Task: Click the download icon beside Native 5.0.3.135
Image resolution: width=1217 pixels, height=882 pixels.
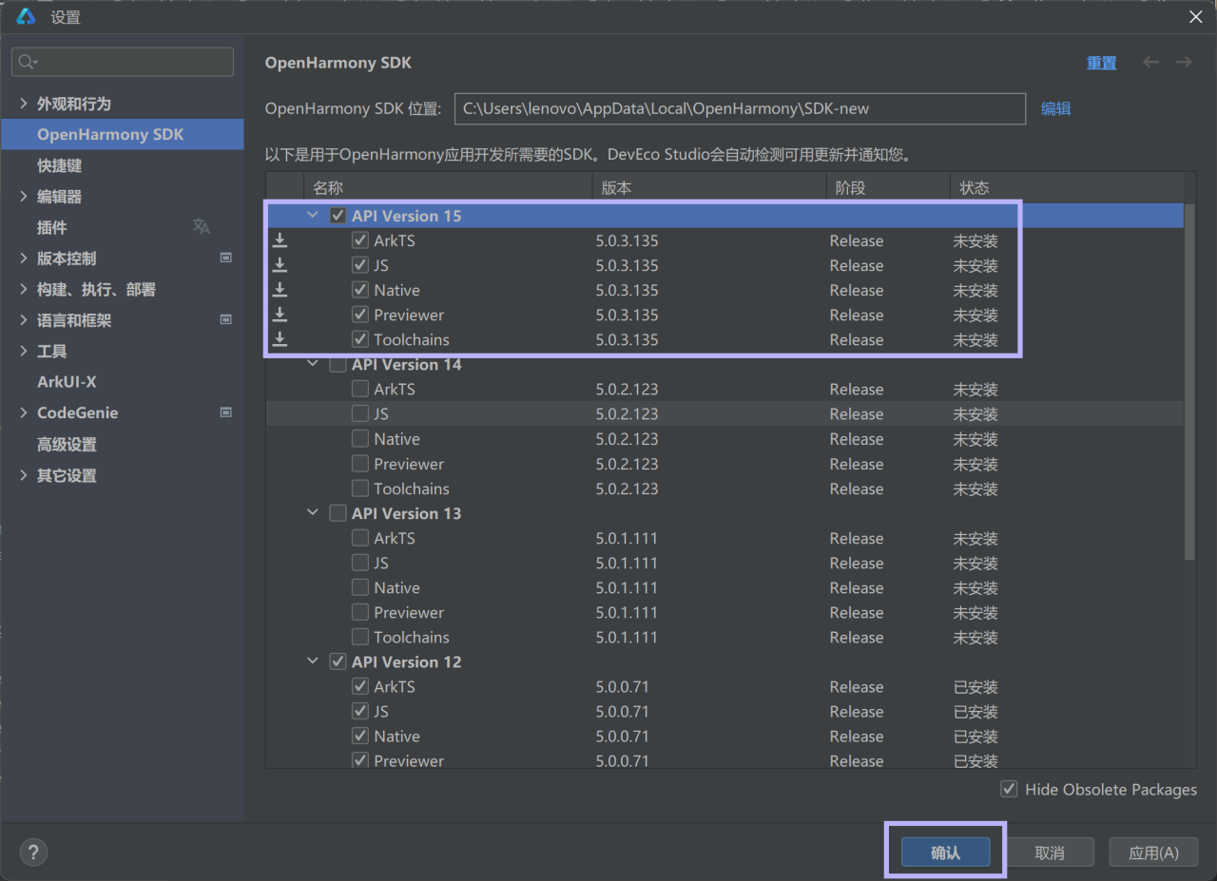Action: (x=280, y=290)
